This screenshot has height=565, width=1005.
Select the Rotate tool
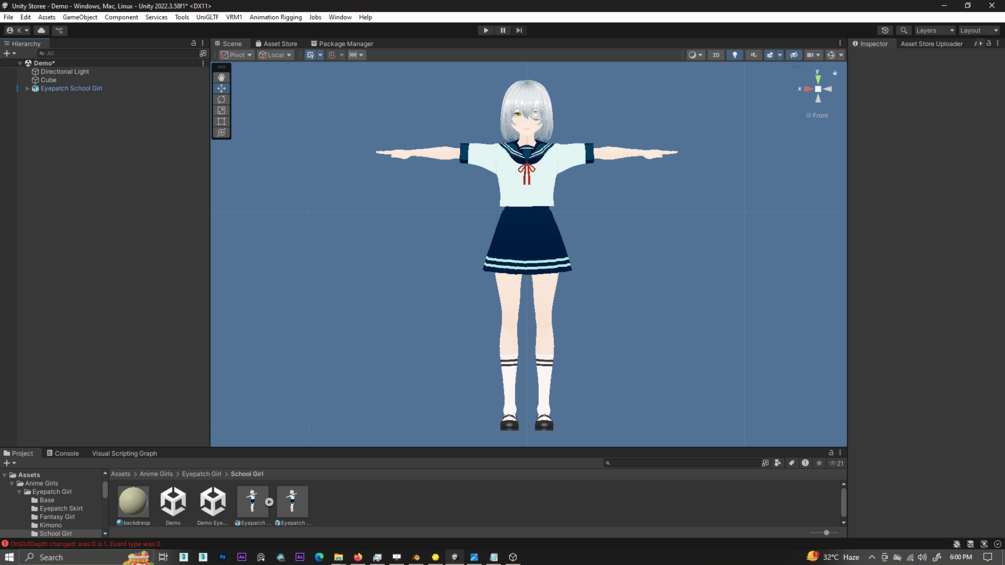point(221,99)
